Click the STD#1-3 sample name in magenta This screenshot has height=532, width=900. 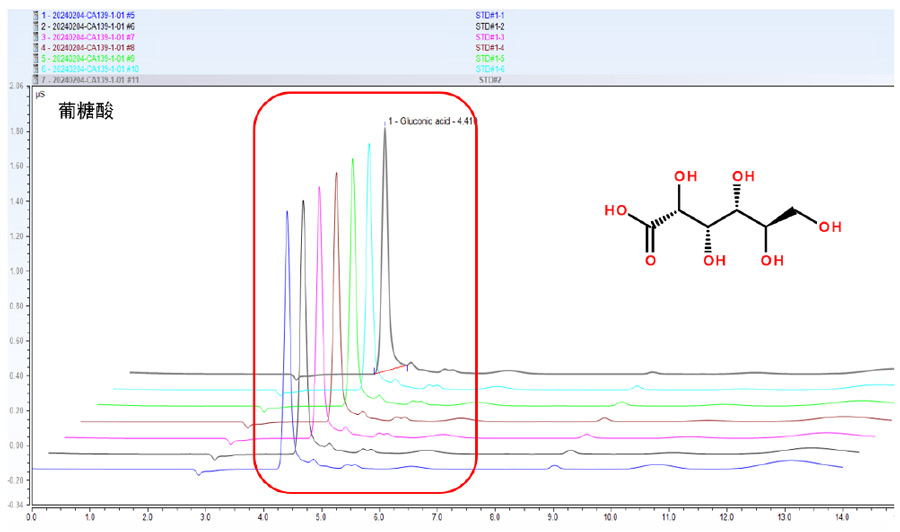(x=490, y=36)
